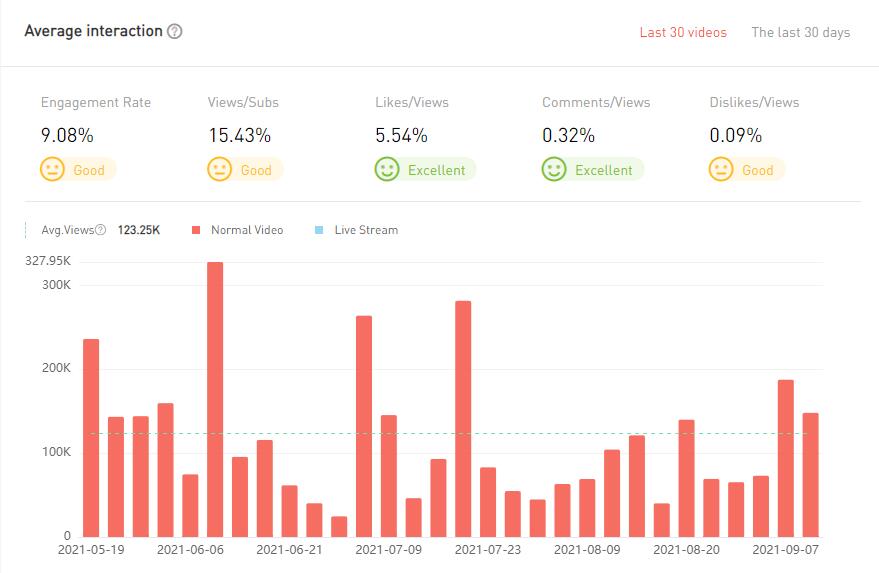This screenshot has height=573, width=879.
Task: Click the red Normal Video legend swatch
Action: point(195,230)
